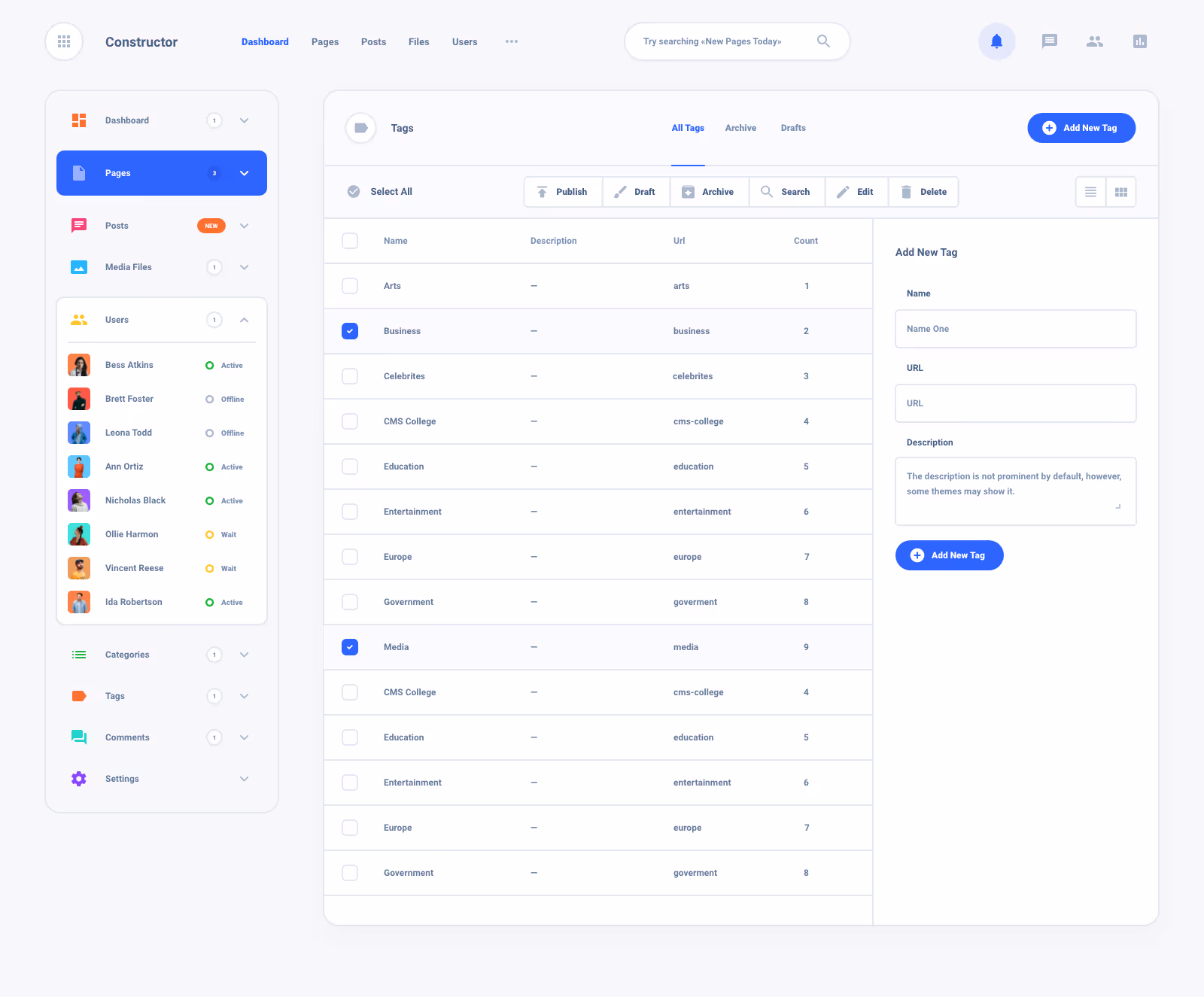
Task: Switch to the Archive tab
Action: 740,128
